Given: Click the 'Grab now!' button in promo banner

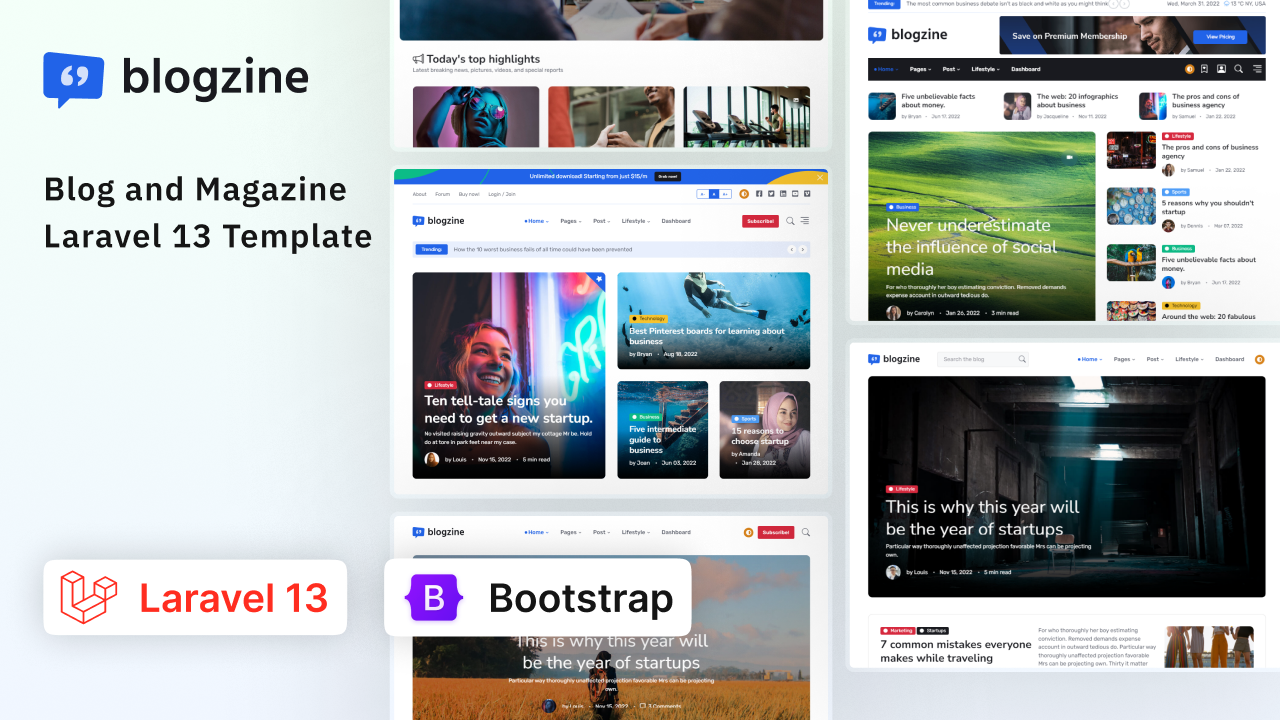Looking at the screenshot, I should click(668, 176).
